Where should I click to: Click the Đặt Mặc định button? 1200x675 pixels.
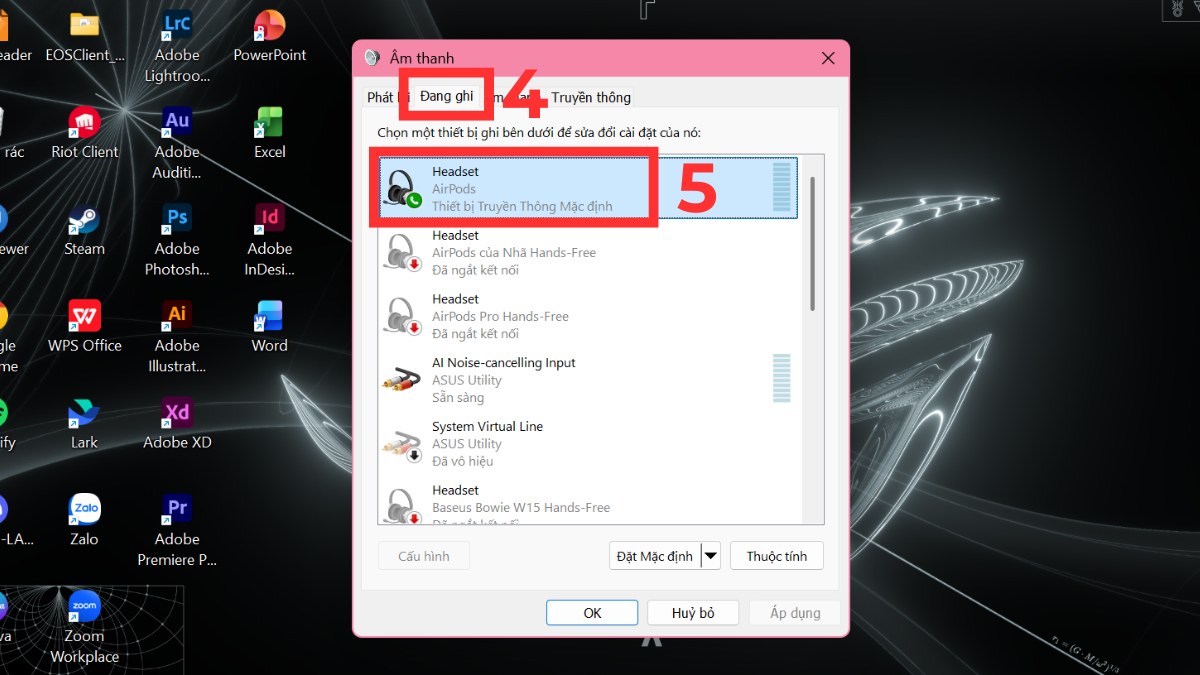tap(655, 556)
